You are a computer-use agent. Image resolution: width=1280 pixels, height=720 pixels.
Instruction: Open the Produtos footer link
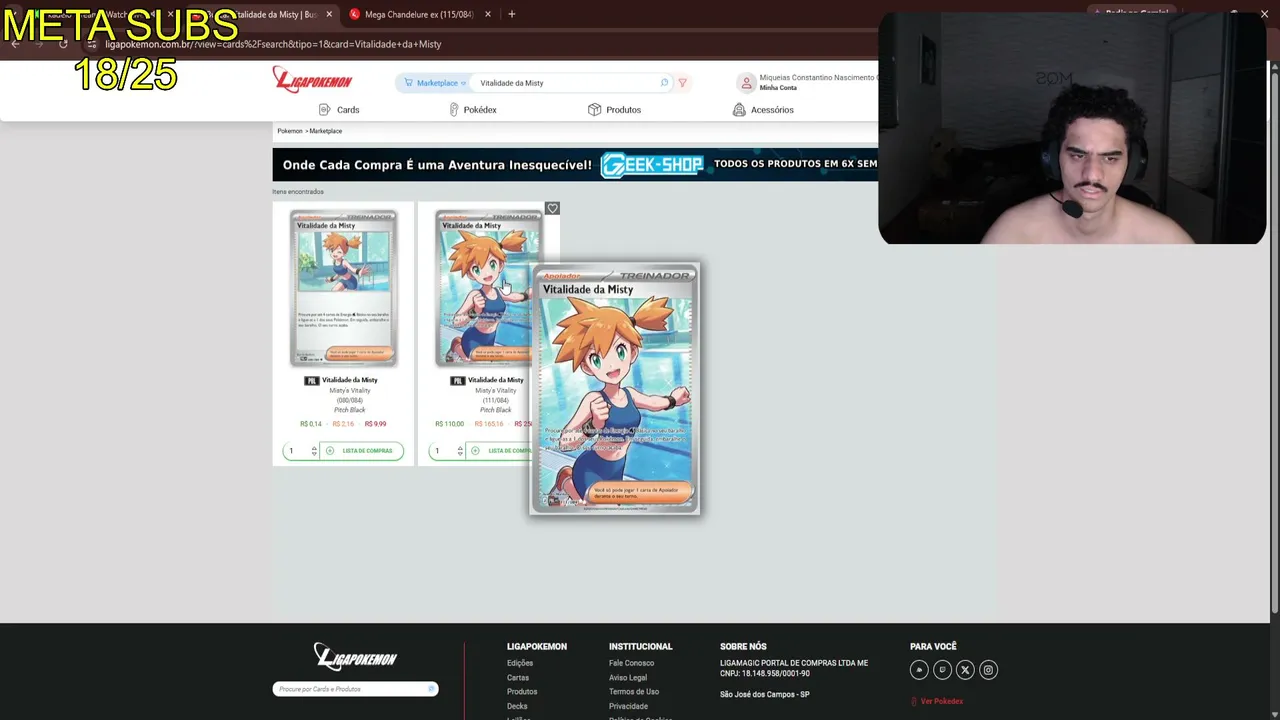[x=522, y=692]
